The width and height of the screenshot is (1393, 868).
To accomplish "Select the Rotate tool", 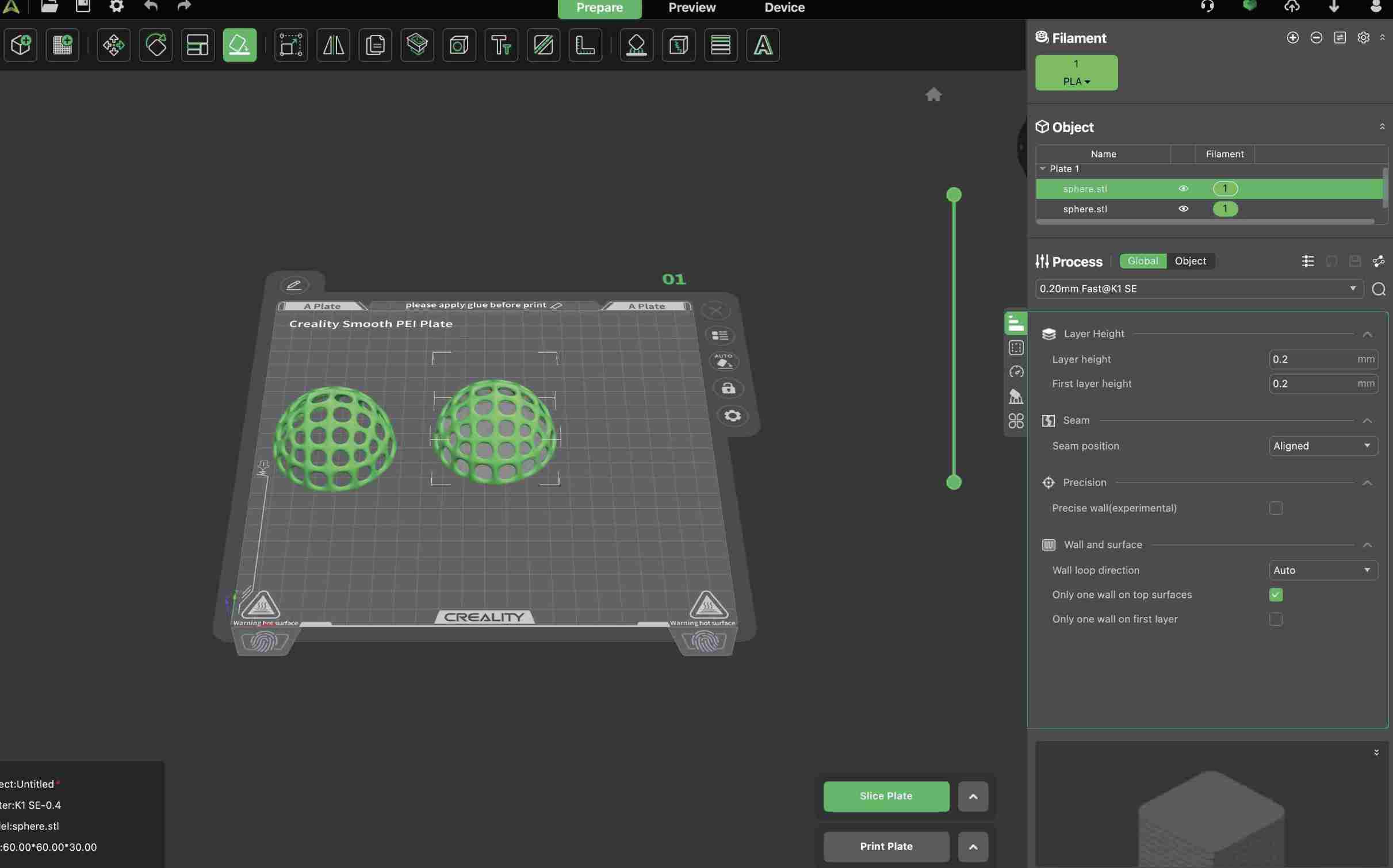I will pyautogui.click(x=156, y=45).
